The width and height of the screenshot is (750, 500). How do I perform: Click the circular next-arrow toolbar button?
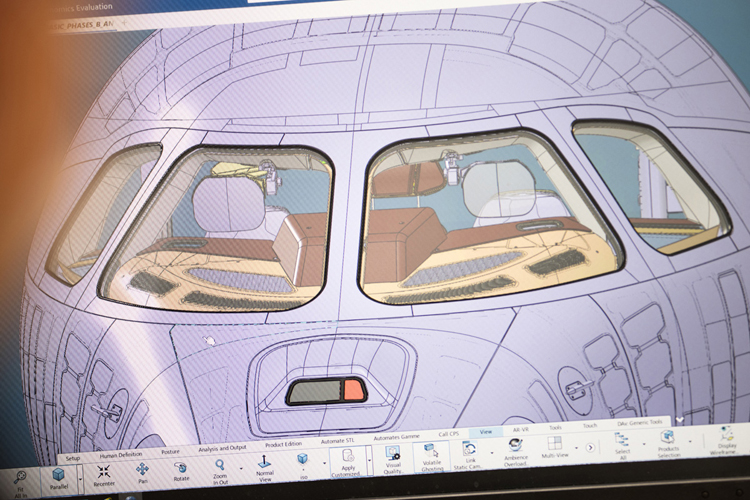pos(590,447)
